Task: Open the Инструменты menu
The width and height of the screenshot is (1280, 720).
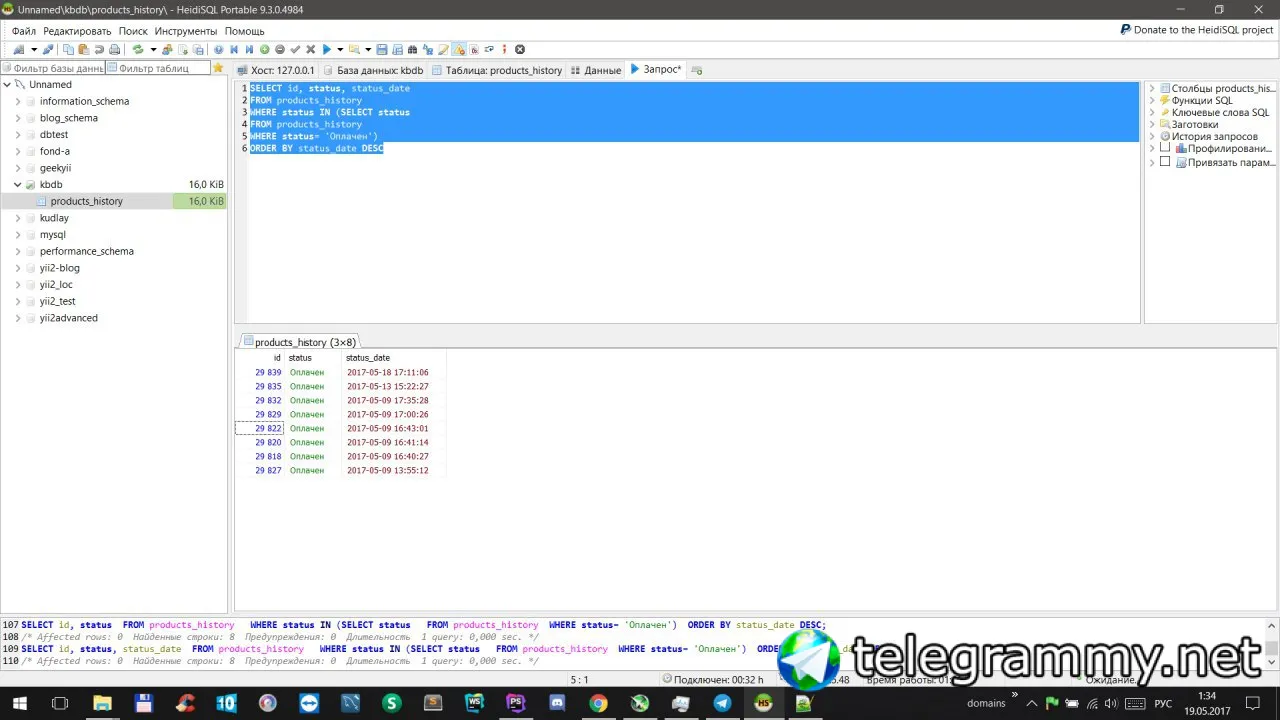Action: tap(187, 31)
